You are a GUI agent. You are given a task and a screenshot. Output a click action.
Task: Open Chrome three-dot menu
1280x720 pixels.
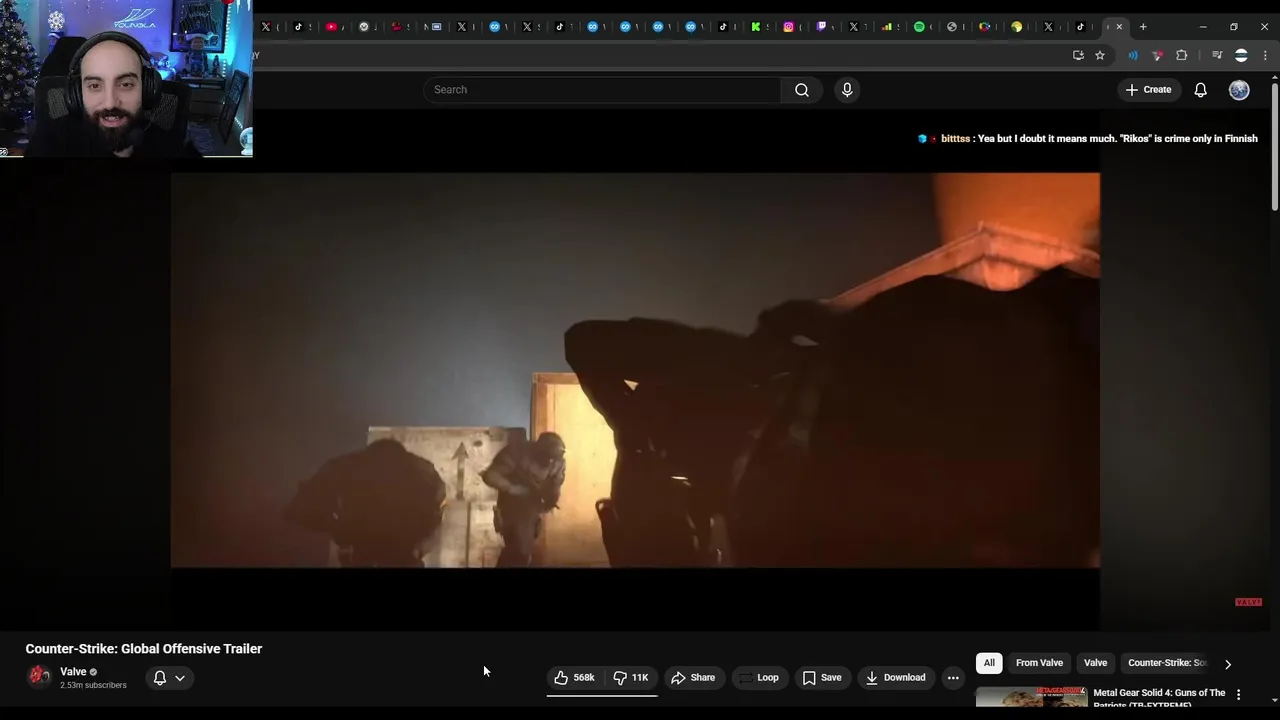click(1265, 56)
